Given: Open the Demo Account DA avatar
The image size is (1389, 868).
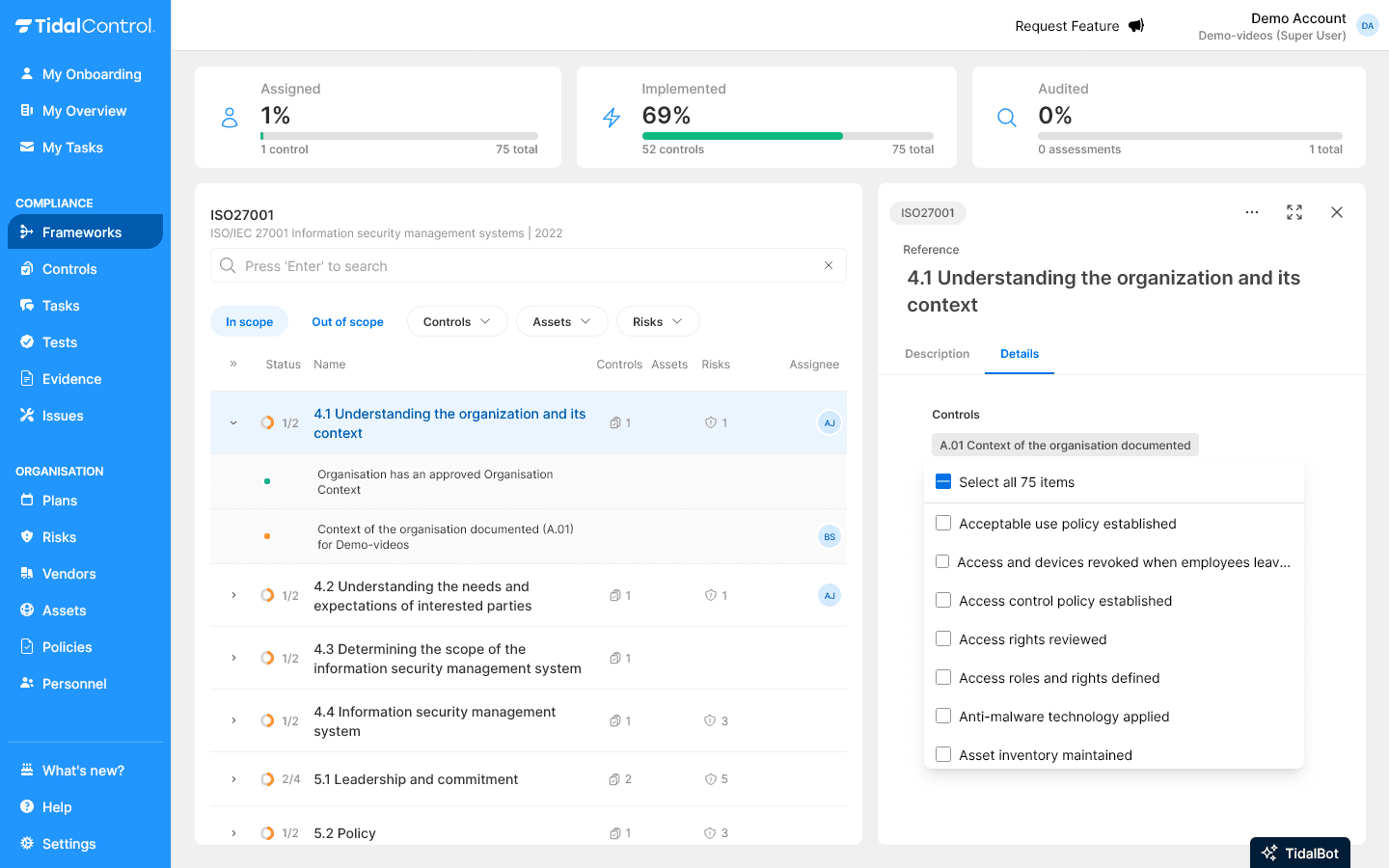Looking at the screenshot, I should pos(1367,26).
